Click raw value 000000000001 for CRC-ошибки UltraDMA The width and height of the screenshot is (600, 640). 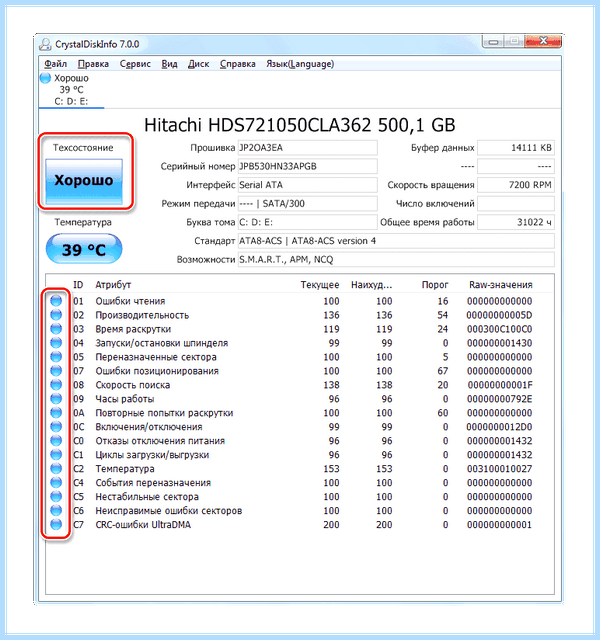point(500,524)
